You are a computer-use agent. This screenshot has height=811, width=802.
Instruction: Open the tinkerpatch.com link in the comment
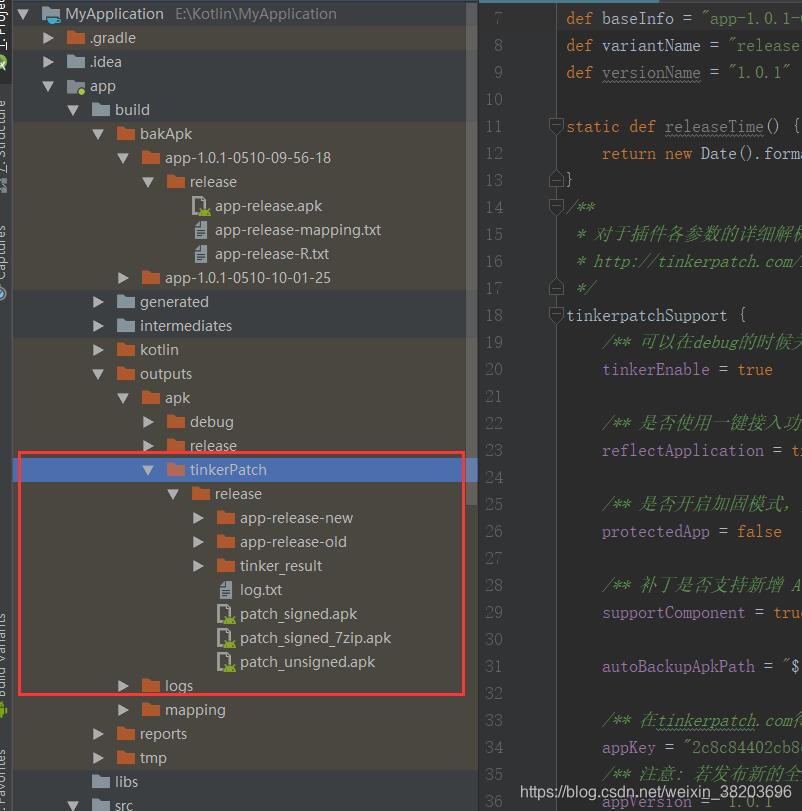(x=697, y=262)
